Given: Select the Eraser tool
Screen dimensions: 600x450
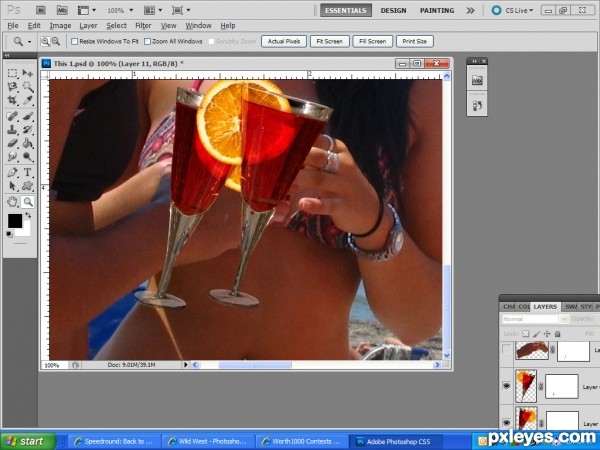Looking at the screenshot, I should [13, 143].
